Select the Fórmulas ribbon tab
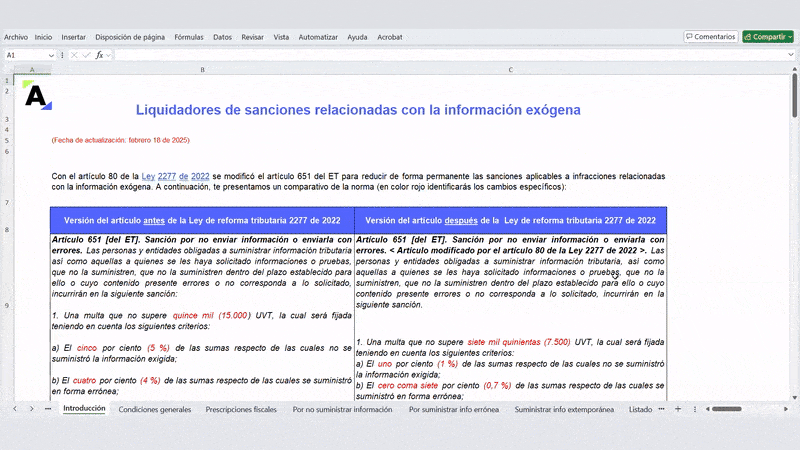The image size is (800, 450). 189,37
